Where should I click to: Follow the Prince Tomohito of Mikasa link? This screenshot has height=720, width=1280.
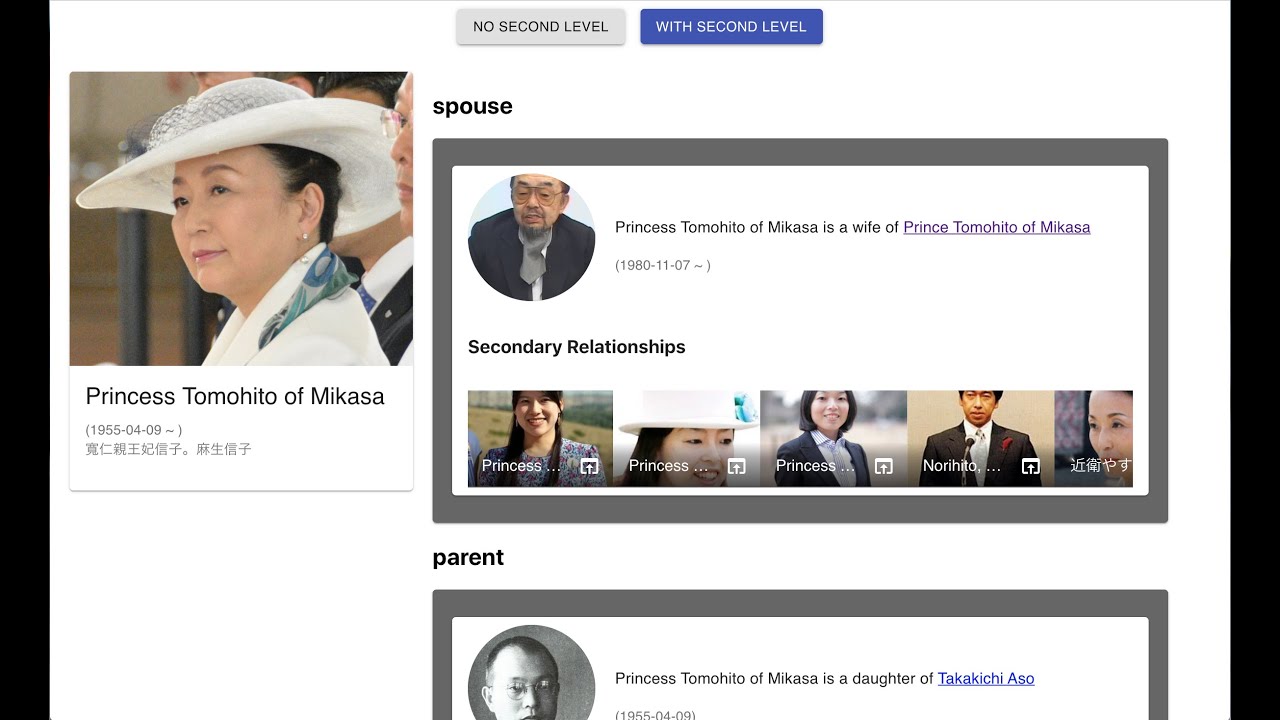tap(996, 227)
